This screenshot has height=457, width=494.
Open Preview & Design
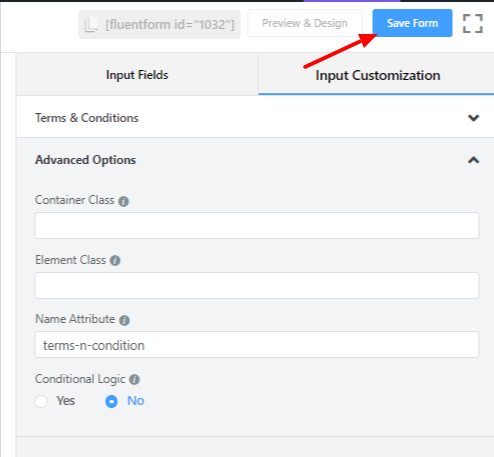tap(305, 23)
